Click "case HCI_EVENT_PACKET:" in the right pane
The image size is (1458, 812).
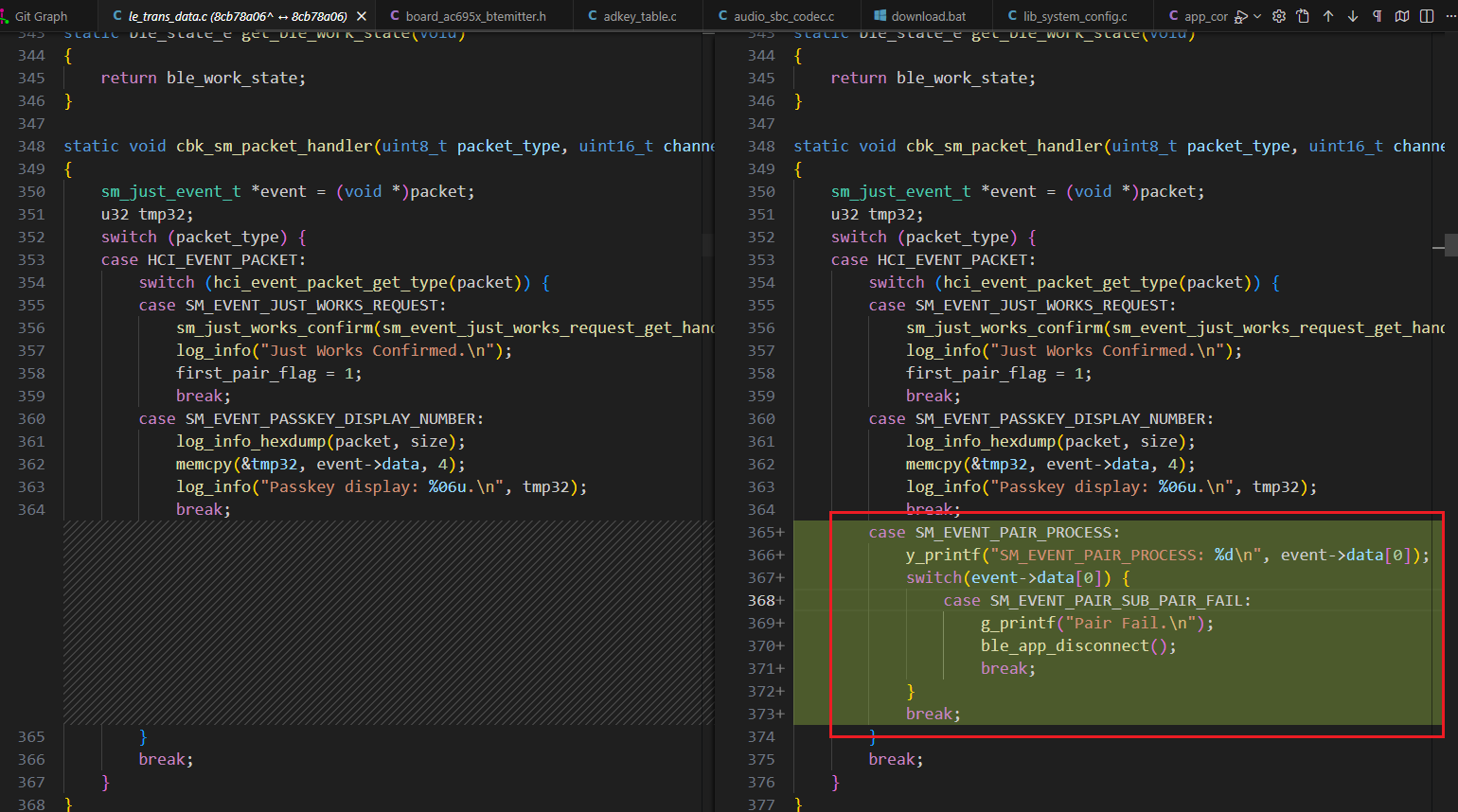coord(933,259)
